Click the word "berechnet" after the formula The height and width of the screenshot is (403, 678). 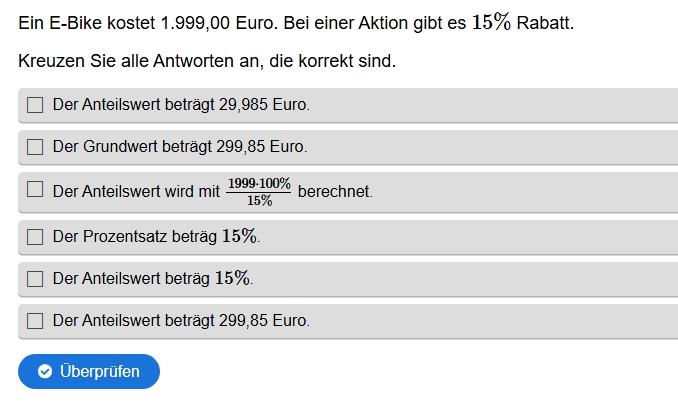coord(334,191)
